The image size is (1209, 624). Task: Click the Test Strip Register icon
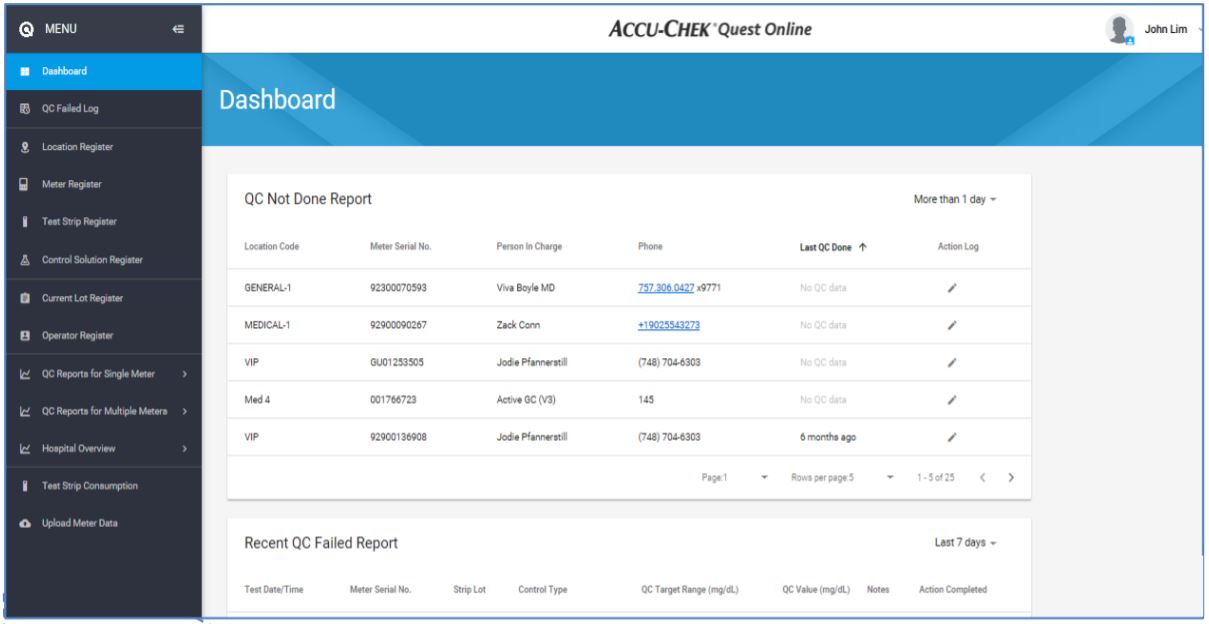pos(23,222)
